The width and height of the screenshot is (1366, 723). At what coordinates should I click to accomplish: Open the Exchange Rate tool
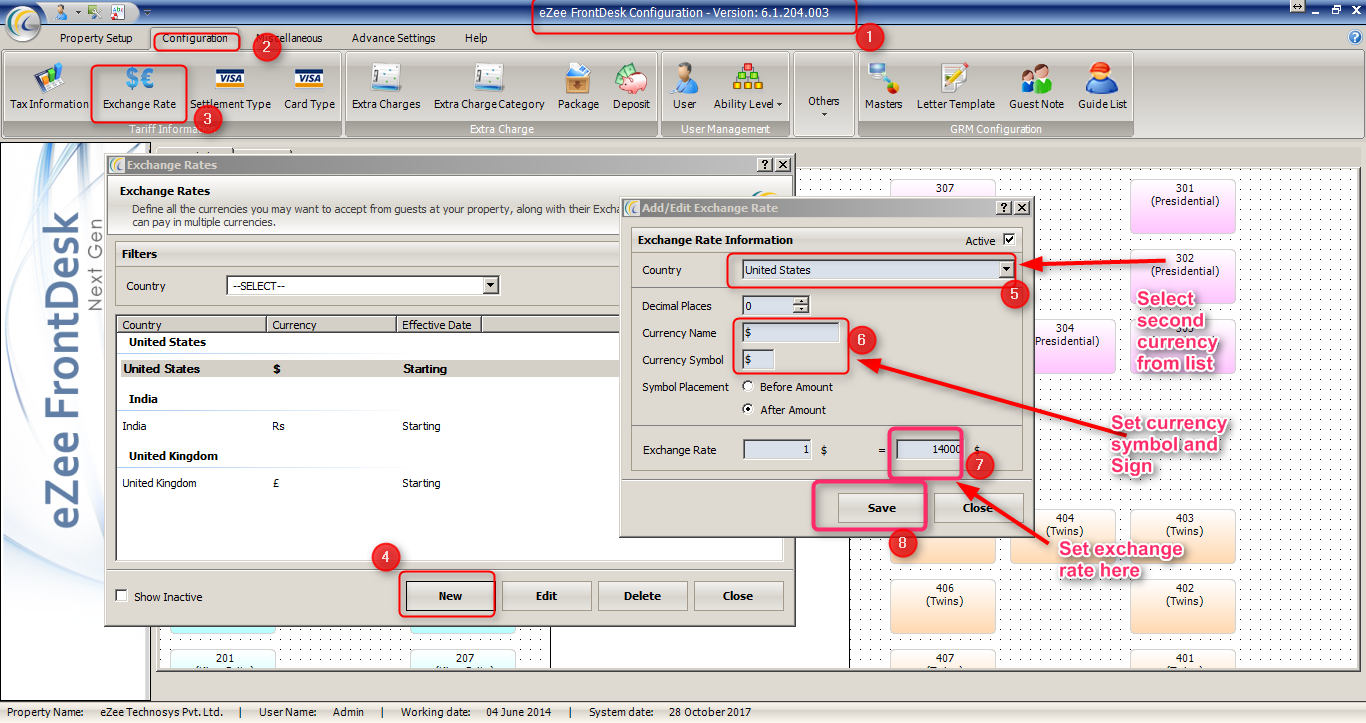click(139, 87)
